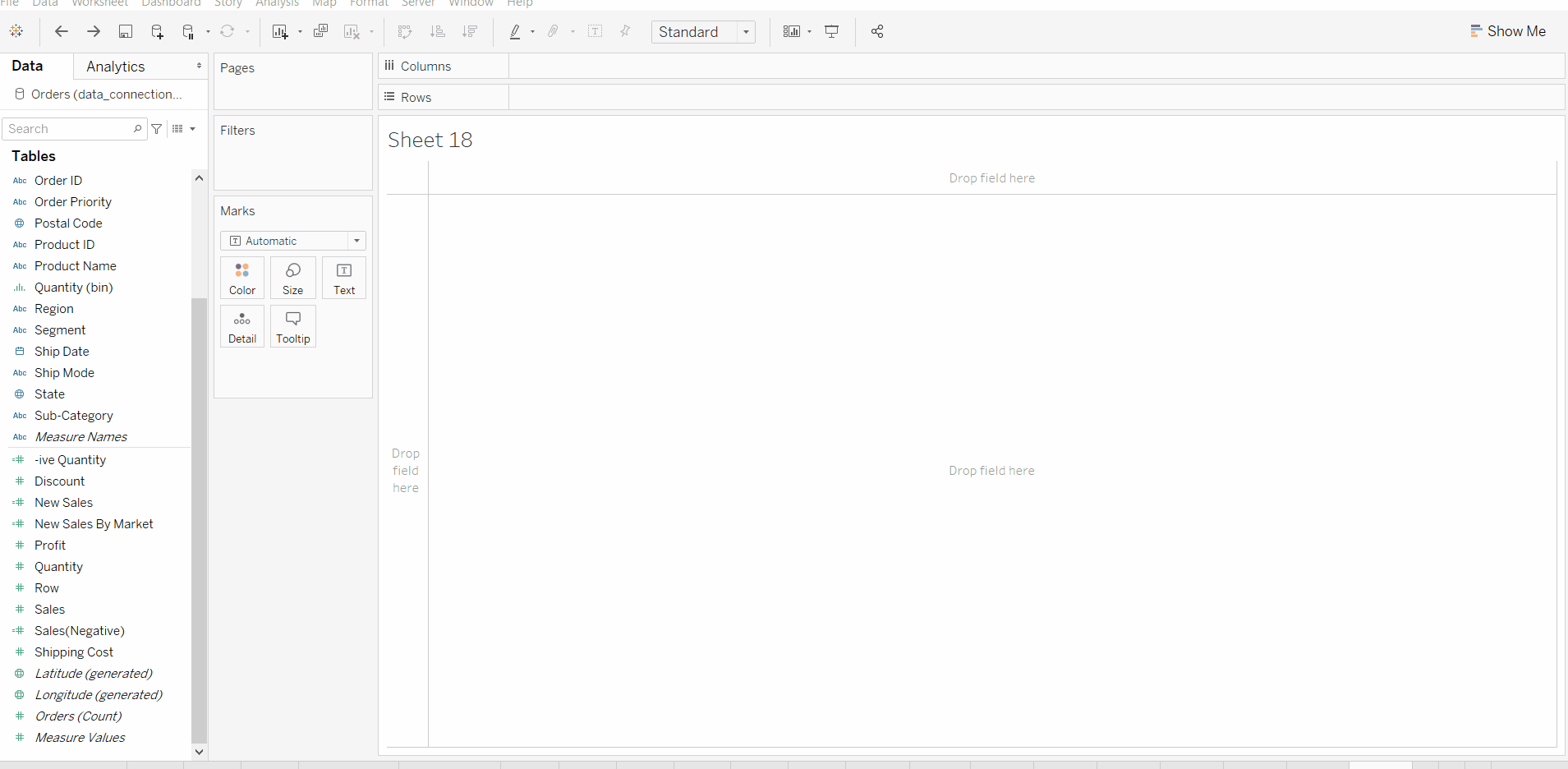Viewport: 1568px width, 769px height.
Task: Click the Save icon in toolbar
Action: coord(126,31)
